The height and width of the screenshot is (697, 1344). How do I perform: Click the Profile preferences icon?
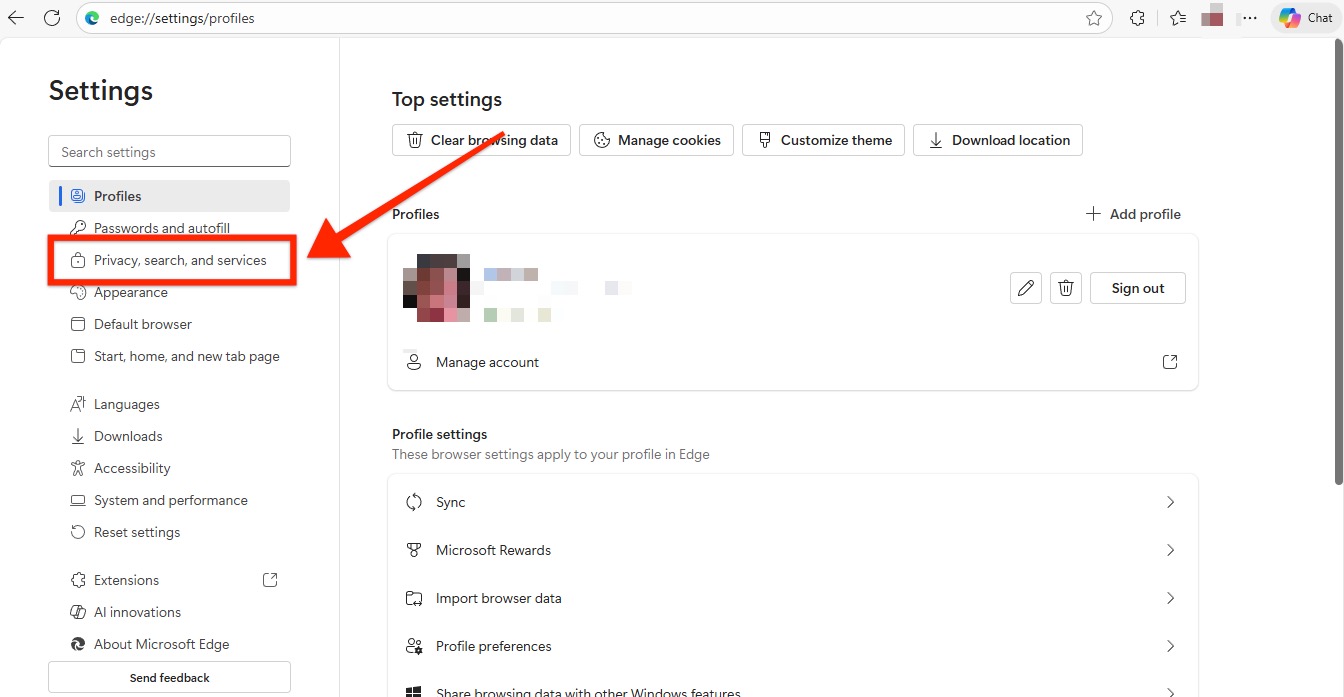[414, 646]
